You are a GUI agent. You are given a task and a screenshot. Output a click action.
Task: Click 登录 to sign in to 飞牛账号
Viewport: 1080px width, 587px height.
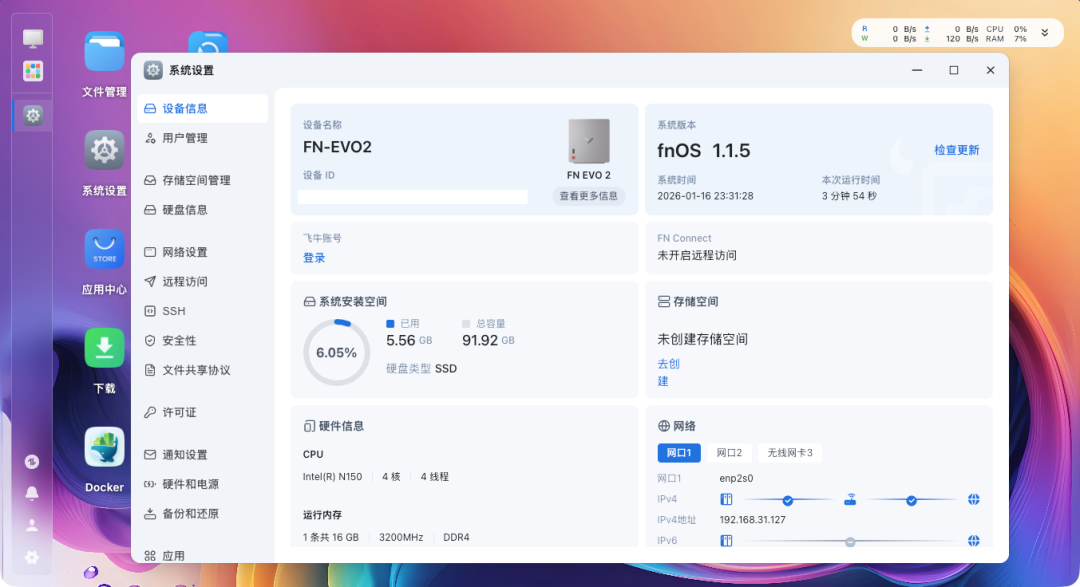tap(312, 258)
